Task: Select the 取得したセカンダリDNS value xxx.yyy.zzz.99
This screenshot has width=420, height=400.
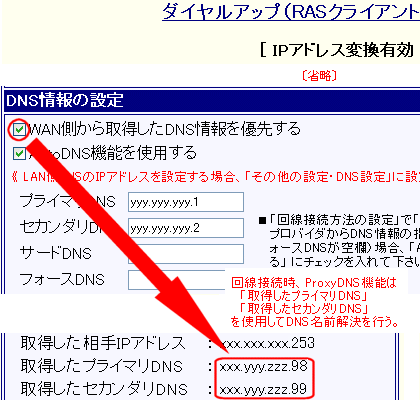Action: (263, 389)
